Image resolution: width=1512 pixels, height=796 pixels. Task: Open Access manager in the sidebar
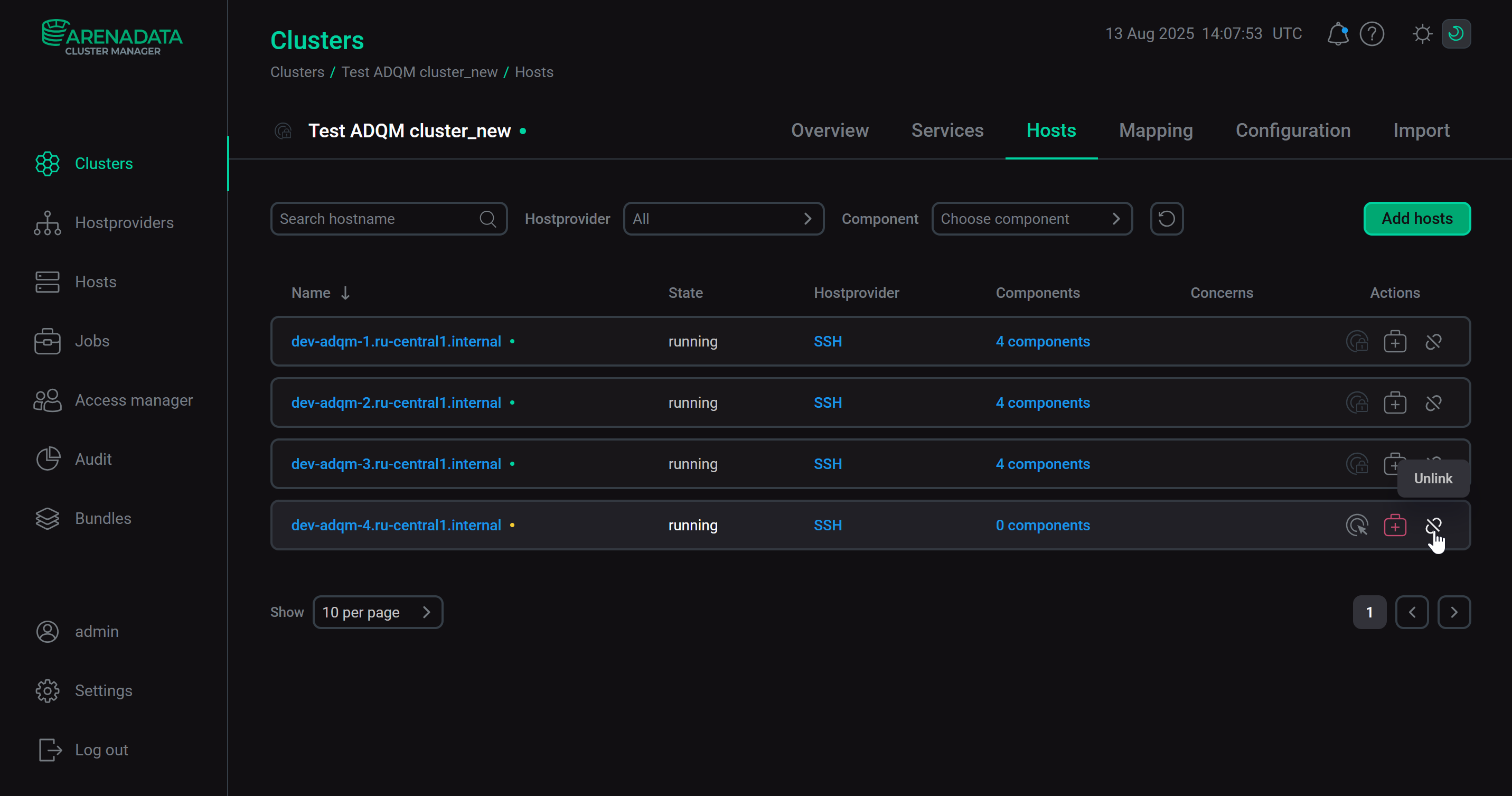[x=114, y=400]
